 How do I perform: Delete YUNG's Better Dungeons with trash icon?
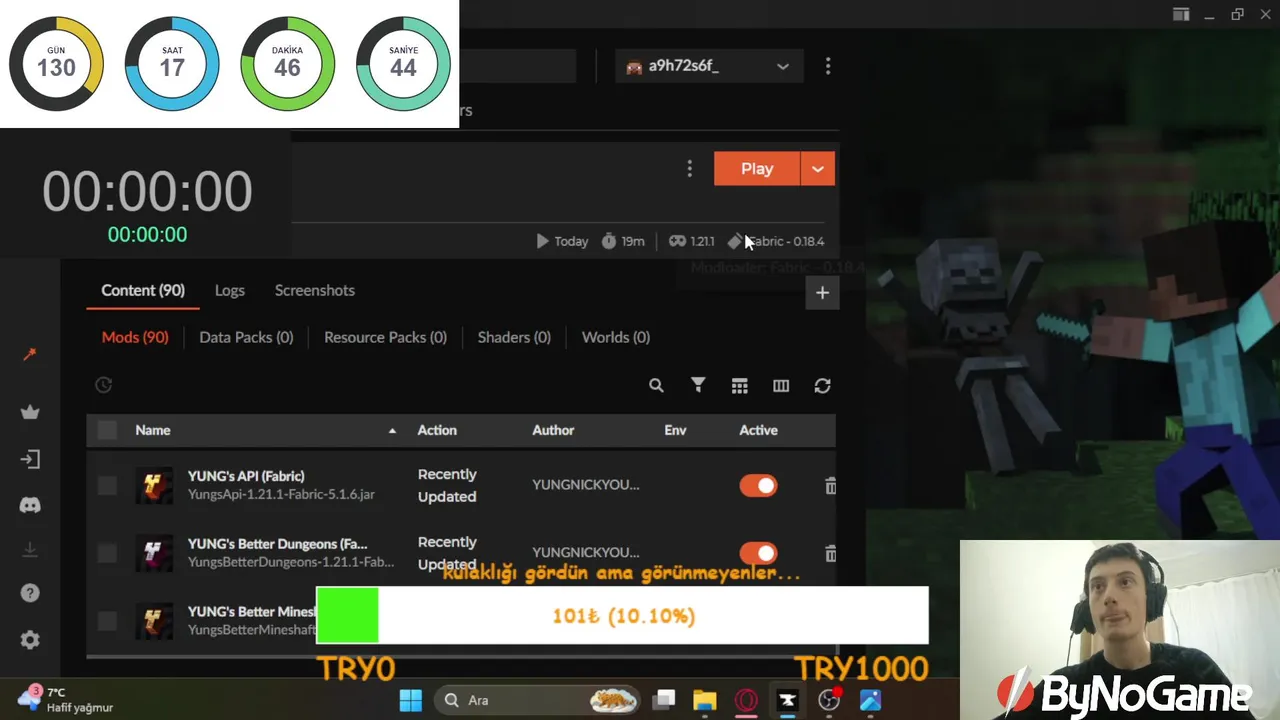click(x=830, y=553)
